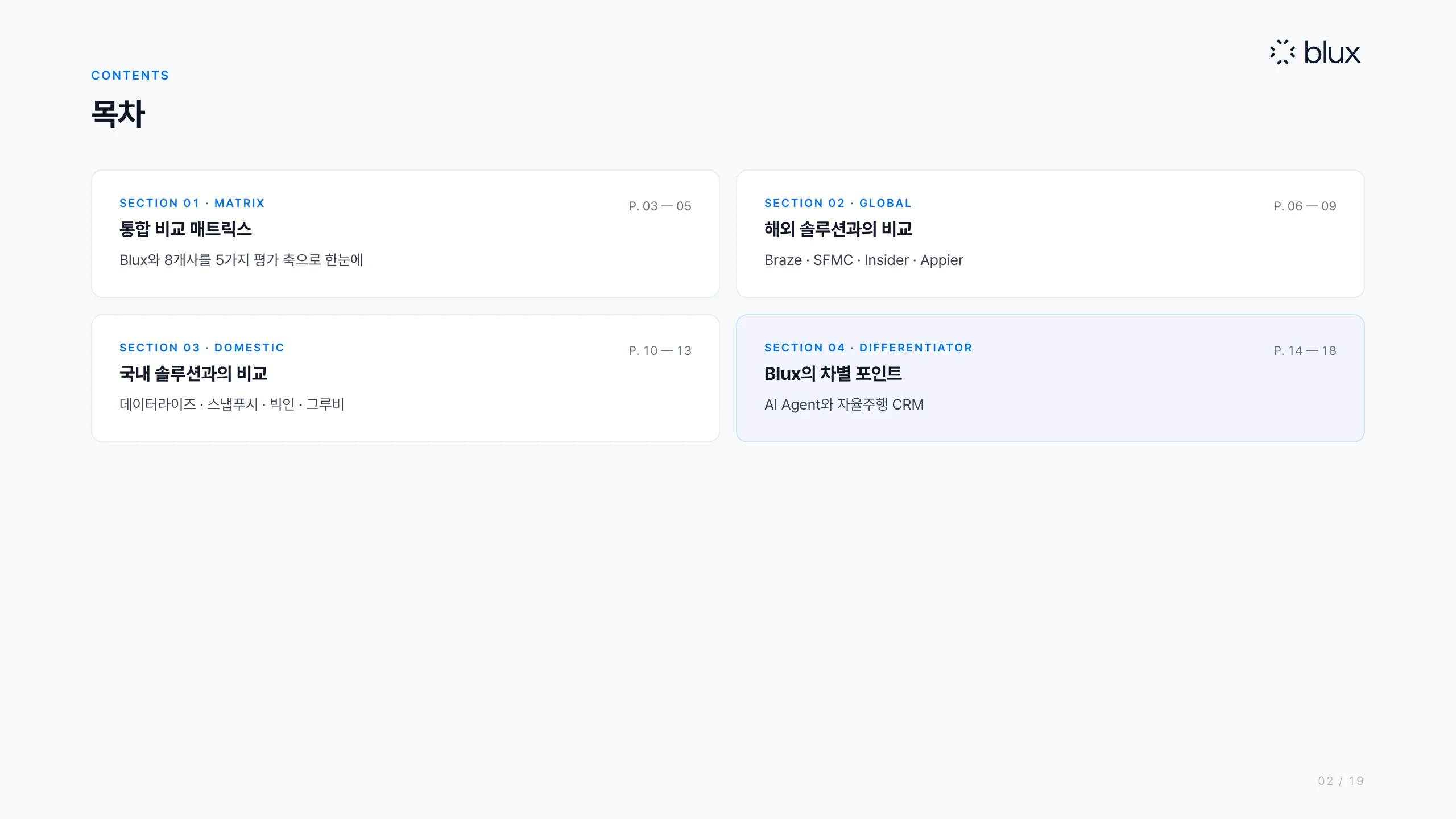1456x819 pixels.
Task: Select 'SECTION 01 · MATRIX' label
Action: click(x=192, y=203)
